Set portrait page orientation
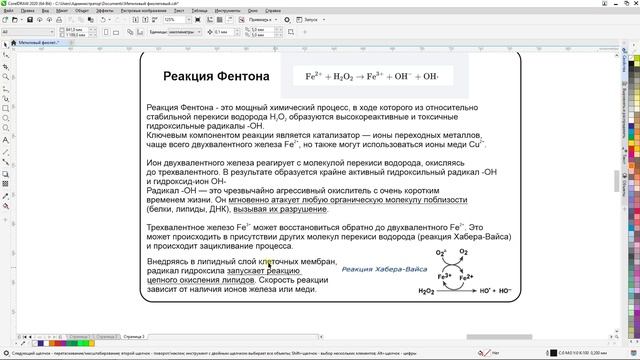The width and height of the screenshot is (640, 360). coord(106,32)
